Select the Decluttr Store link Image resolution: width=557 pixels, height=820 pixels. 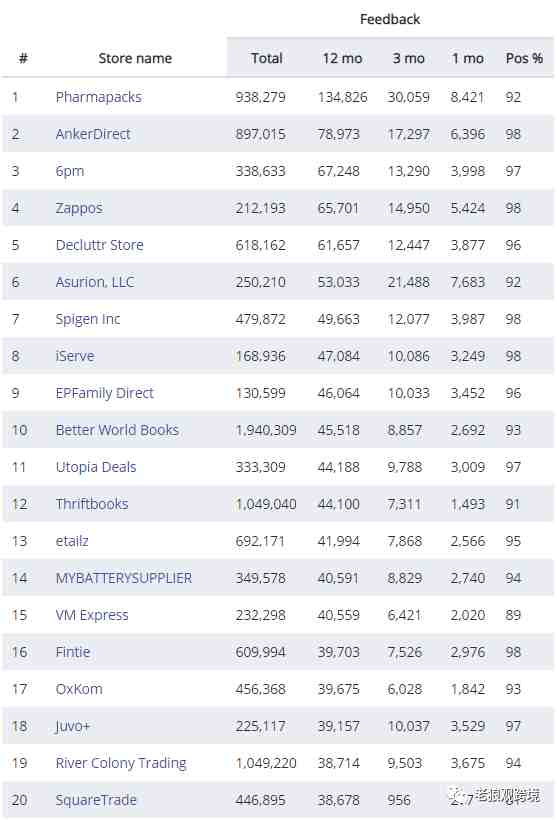click(x=99, y=245)
